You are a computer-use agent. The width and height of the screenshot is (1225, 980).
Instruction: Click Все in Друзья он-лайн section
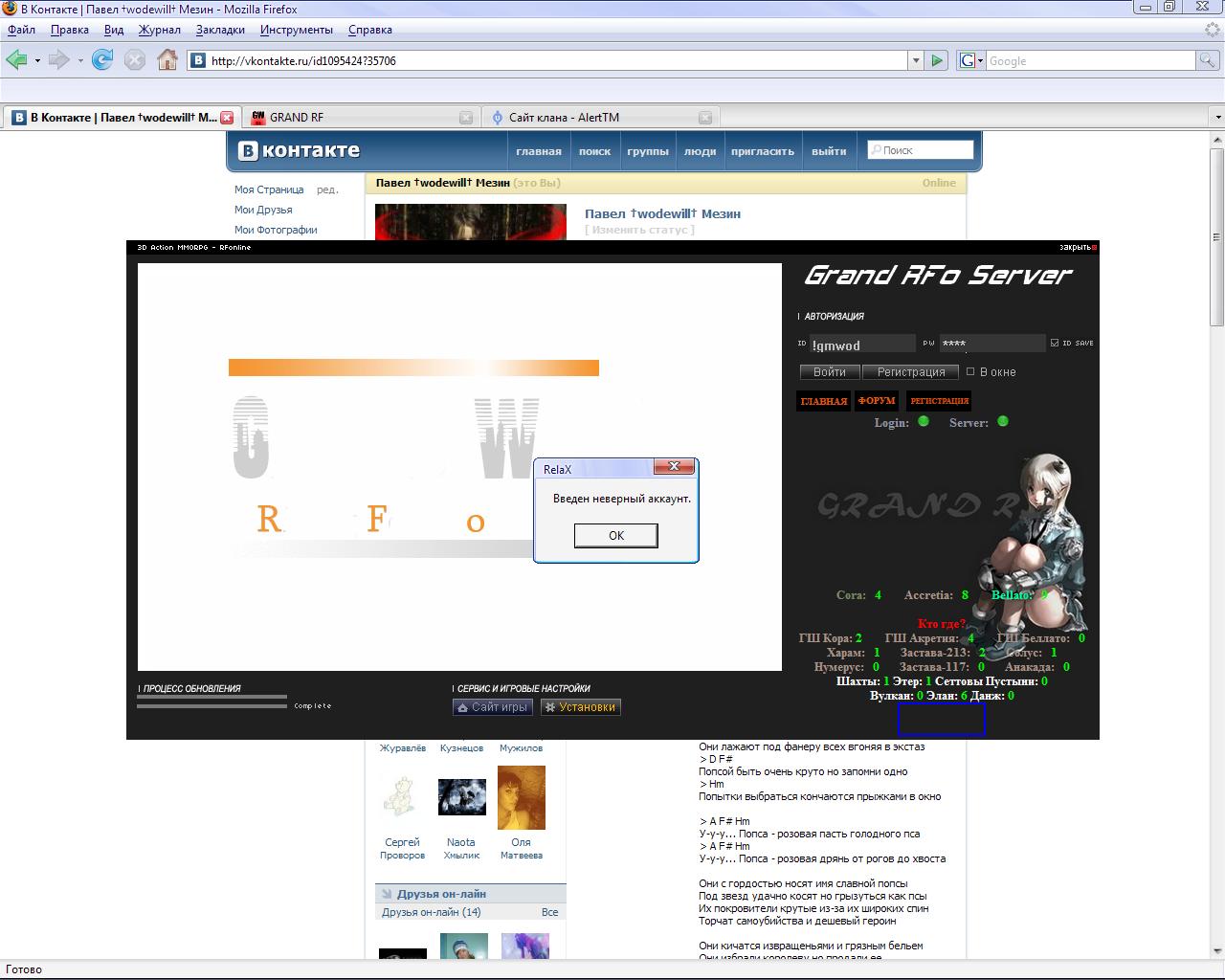[549, 912]
